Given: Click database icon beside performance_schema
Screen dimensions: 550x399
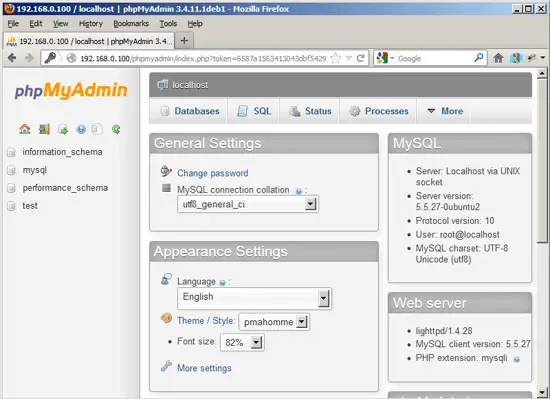Looking at the screenshot, I should pyautogui.click(x=12, y=188).
